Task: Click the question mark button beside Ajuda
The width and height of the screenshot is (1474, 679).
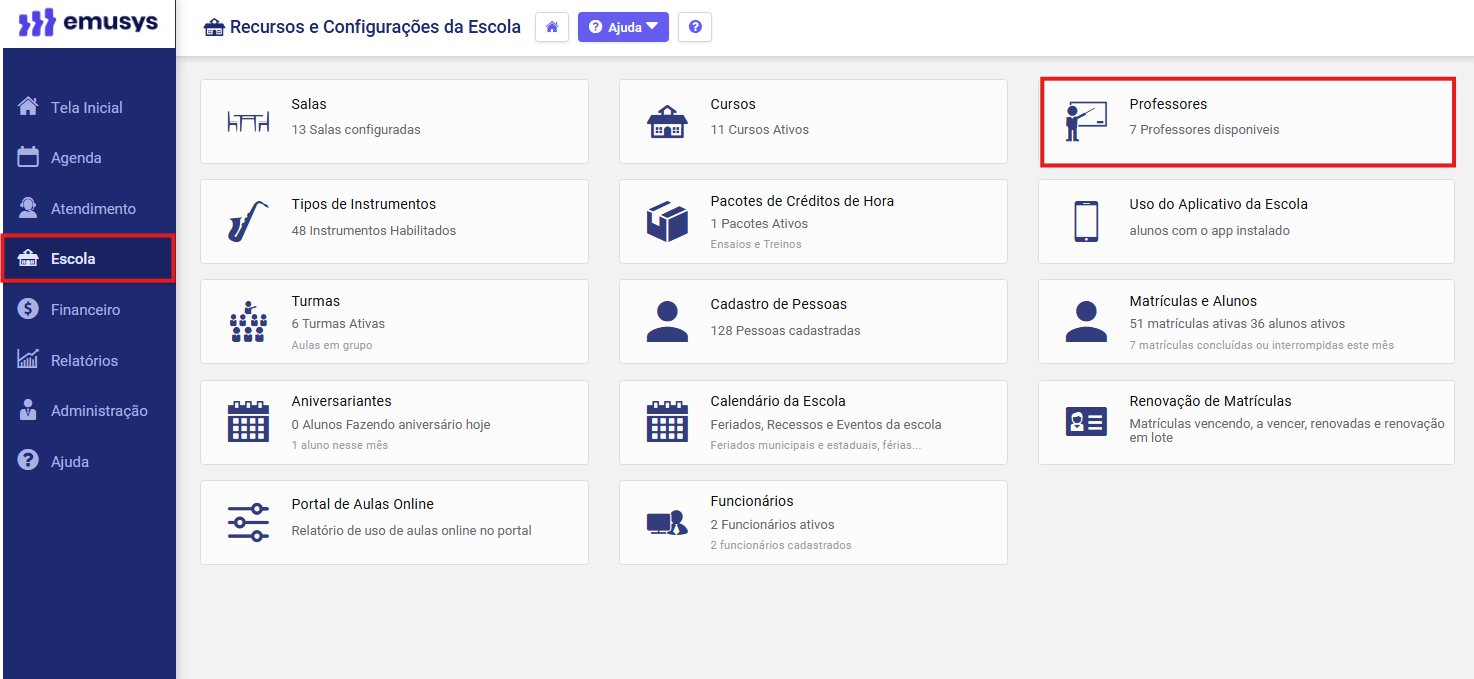Action: (x=695, y=27)
